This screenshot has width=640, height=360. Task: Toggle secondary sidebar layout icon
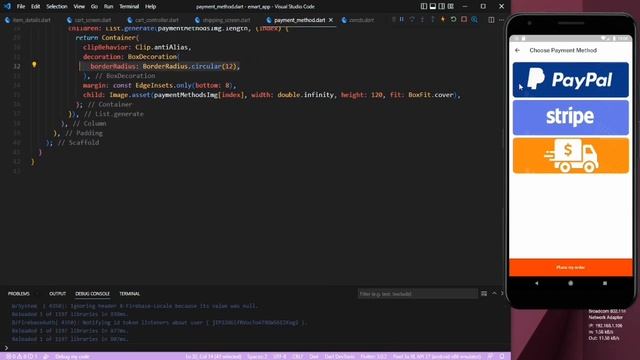(x=442, y=7)
